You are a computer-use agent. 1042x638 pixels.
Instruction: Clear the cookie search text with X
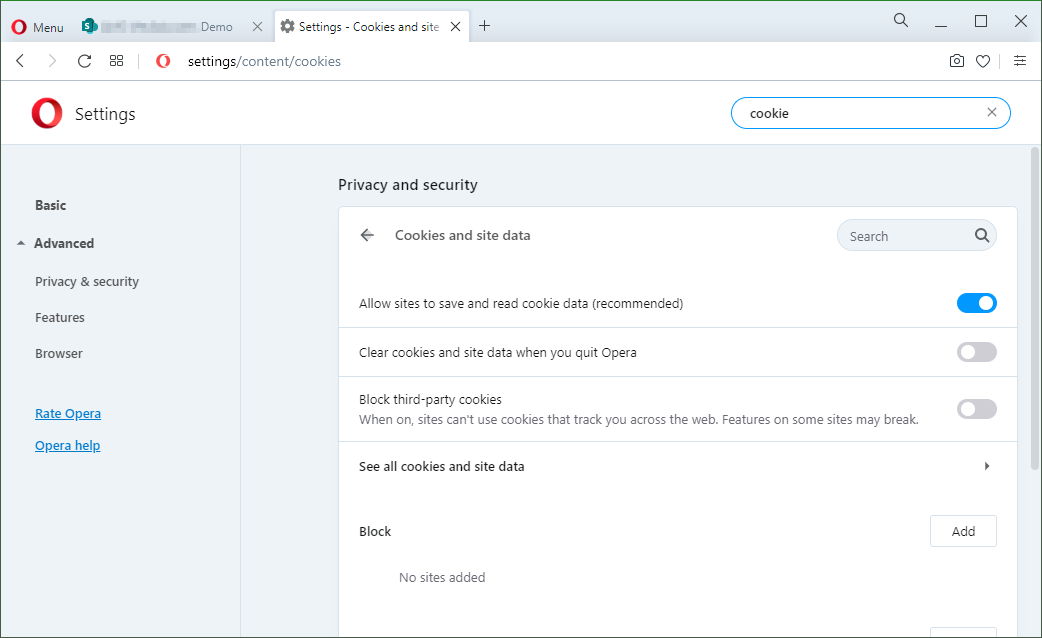point(992,113)
